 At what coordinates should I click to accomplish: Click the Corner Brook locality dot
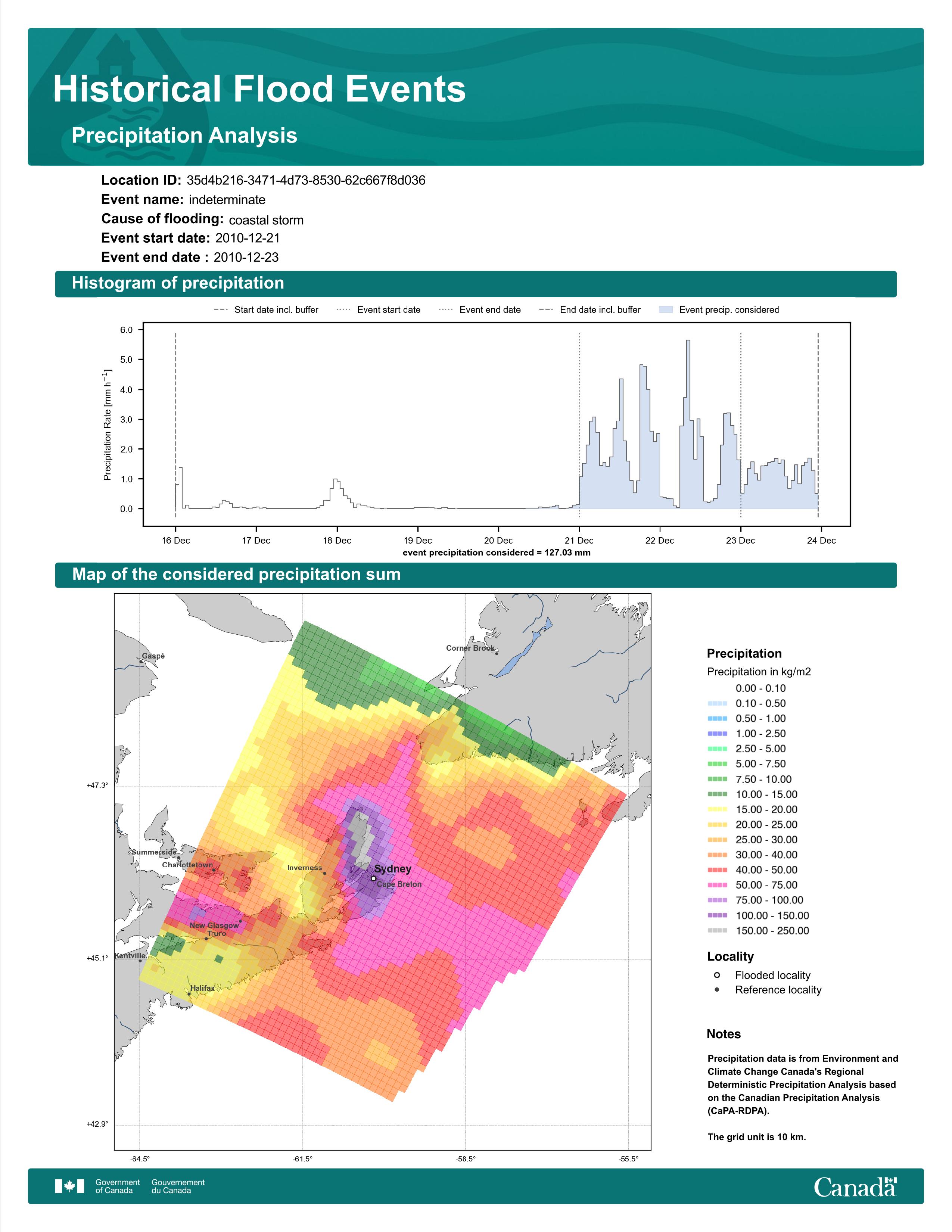(497, 653)
